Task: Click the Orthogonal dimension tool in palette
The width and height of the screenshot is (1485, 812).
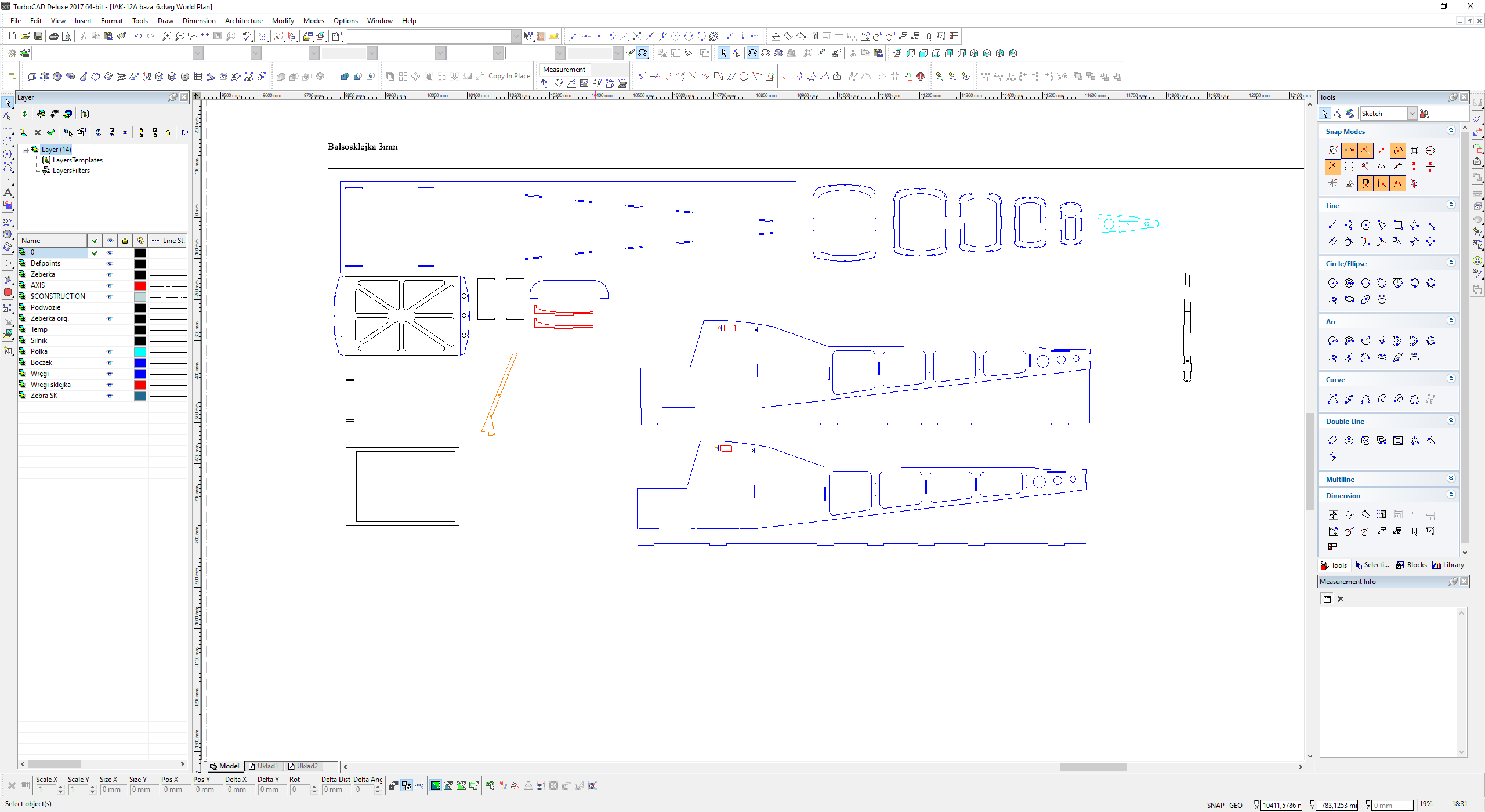Action: click(1333, 514)
